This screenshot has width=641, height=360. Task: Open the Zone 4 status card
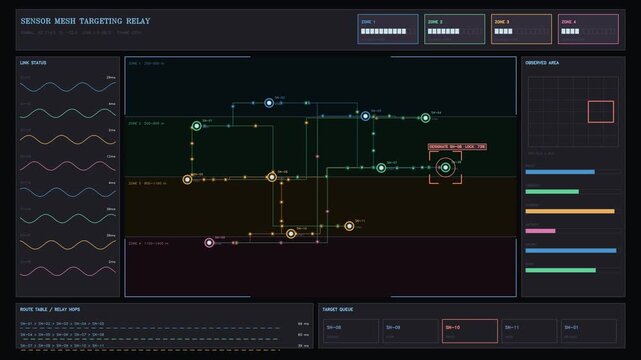pos(588,29)
